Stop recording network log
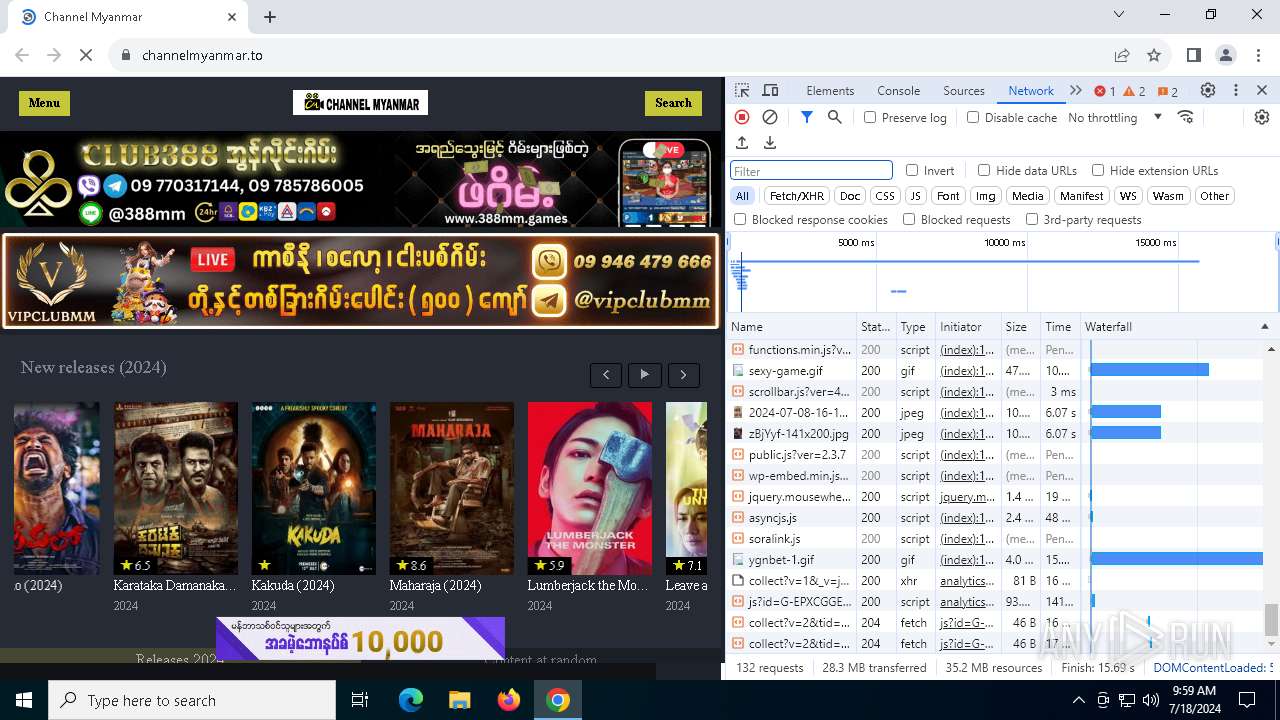Screen dimensions: 1280x720 point(742,117)
